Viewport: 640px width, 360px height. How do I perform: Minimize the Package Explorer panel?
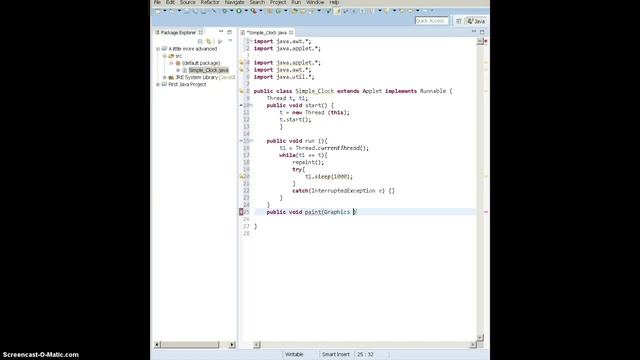point(221,32)
